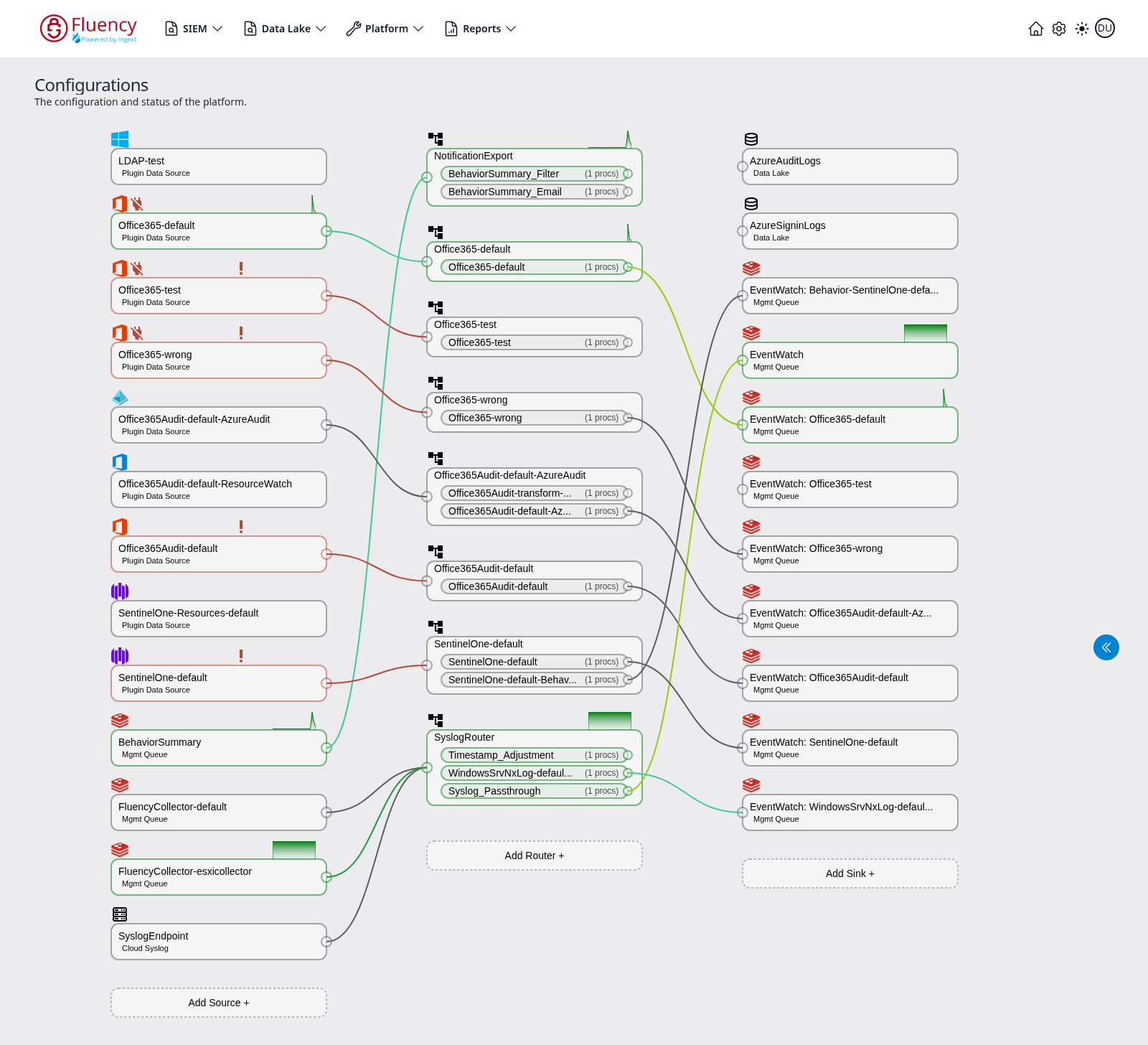1148x1045 pixels.
Task: Click the disconnected plug icon above Office365-test
Action: point(137,268)
